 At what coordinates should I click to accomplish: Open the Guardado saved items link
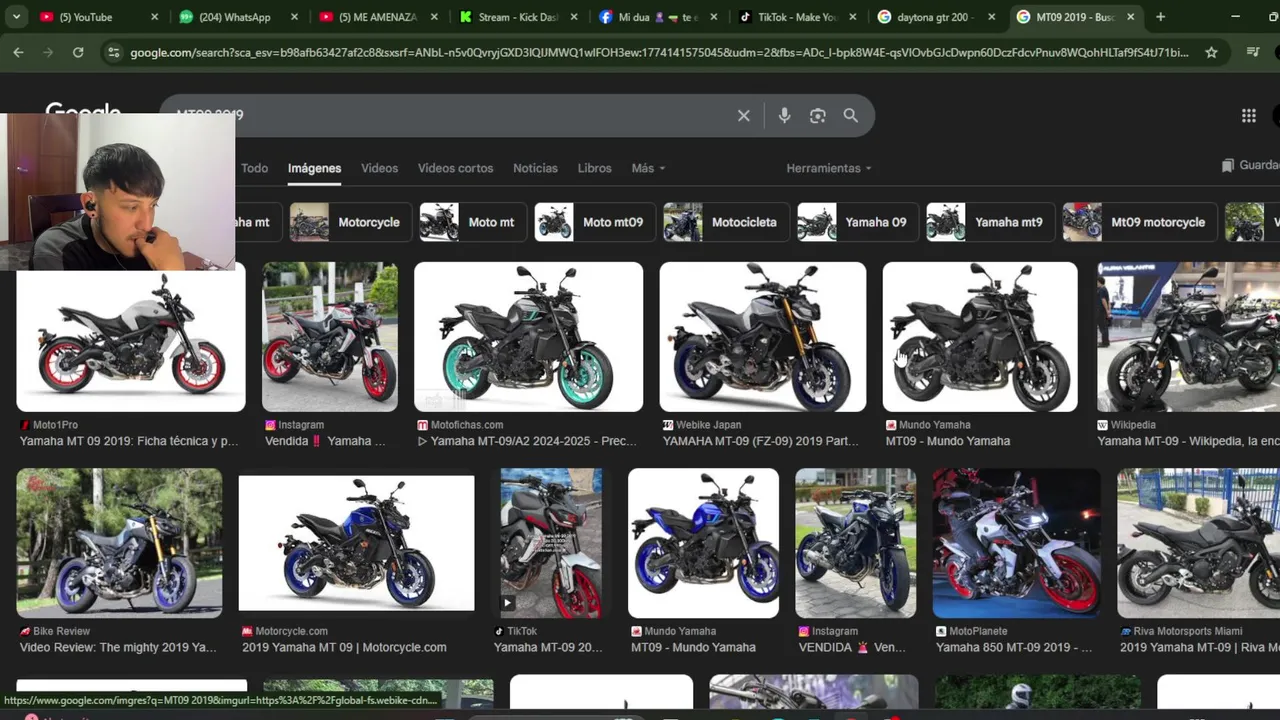click(x=1250, y=165)
